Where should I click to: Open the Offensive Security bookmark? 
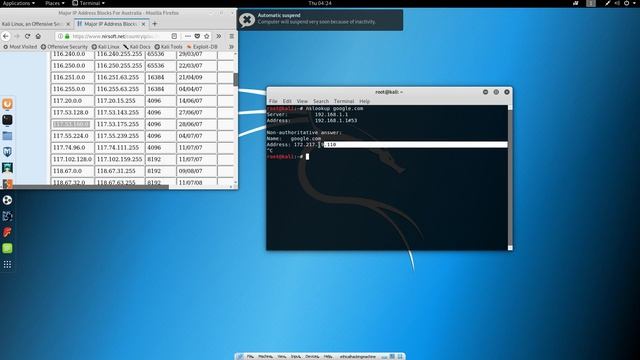[64, 47]
